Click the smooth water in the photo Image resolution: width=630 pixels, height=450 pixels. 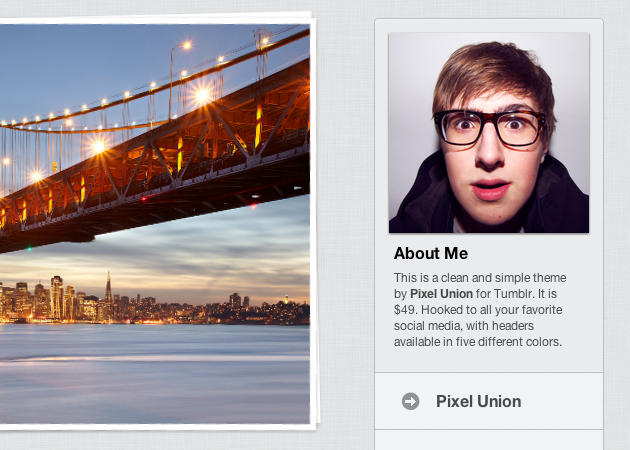(x=155, y=374)
